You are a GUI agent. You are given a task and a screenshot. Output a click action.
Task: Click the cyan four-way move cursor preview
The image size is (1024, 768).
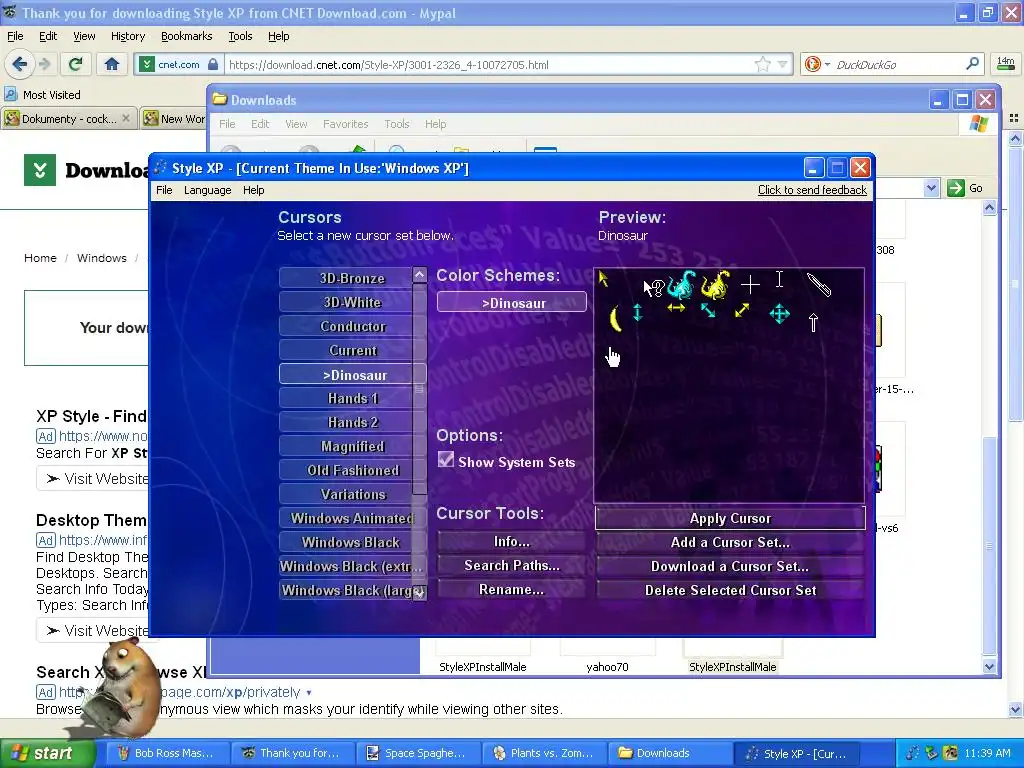(779, 314)
